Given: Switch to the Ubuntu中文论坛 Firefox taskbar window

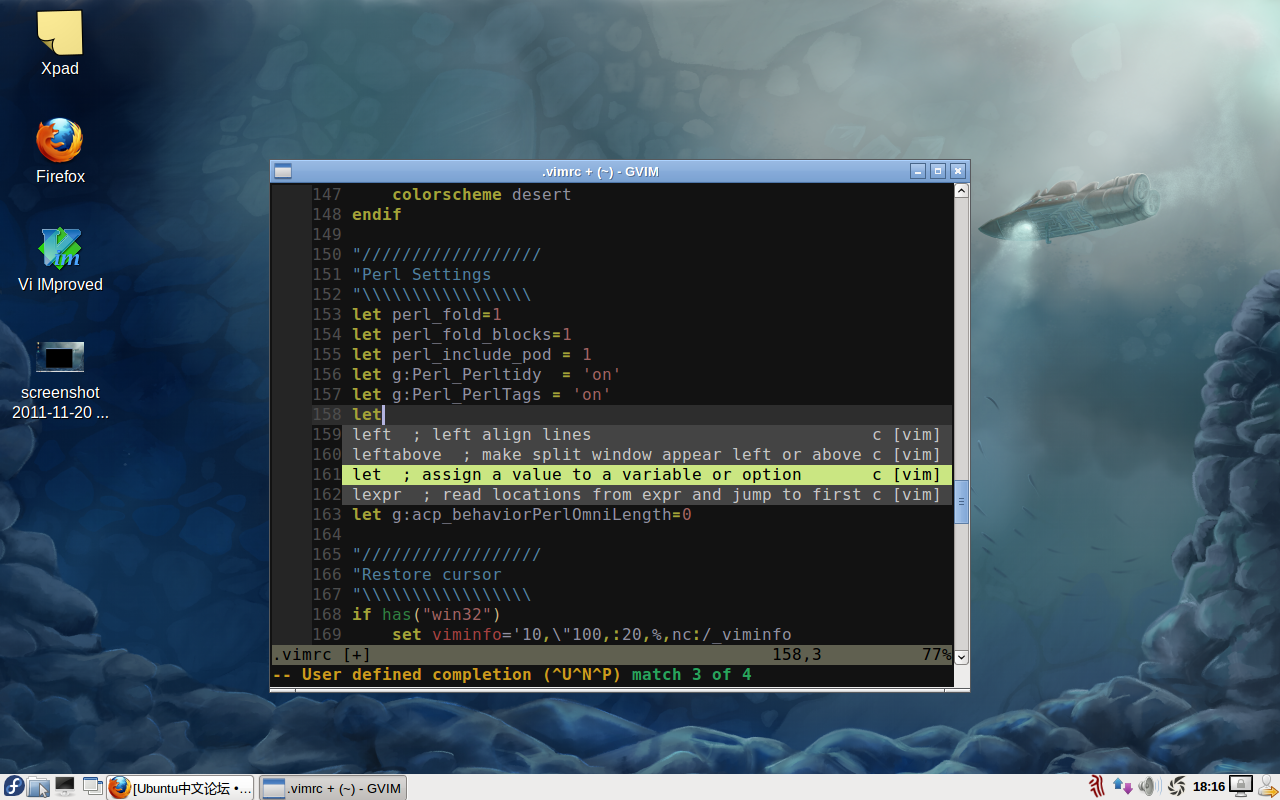Looking at the screenshot, I should click(181, 788).
